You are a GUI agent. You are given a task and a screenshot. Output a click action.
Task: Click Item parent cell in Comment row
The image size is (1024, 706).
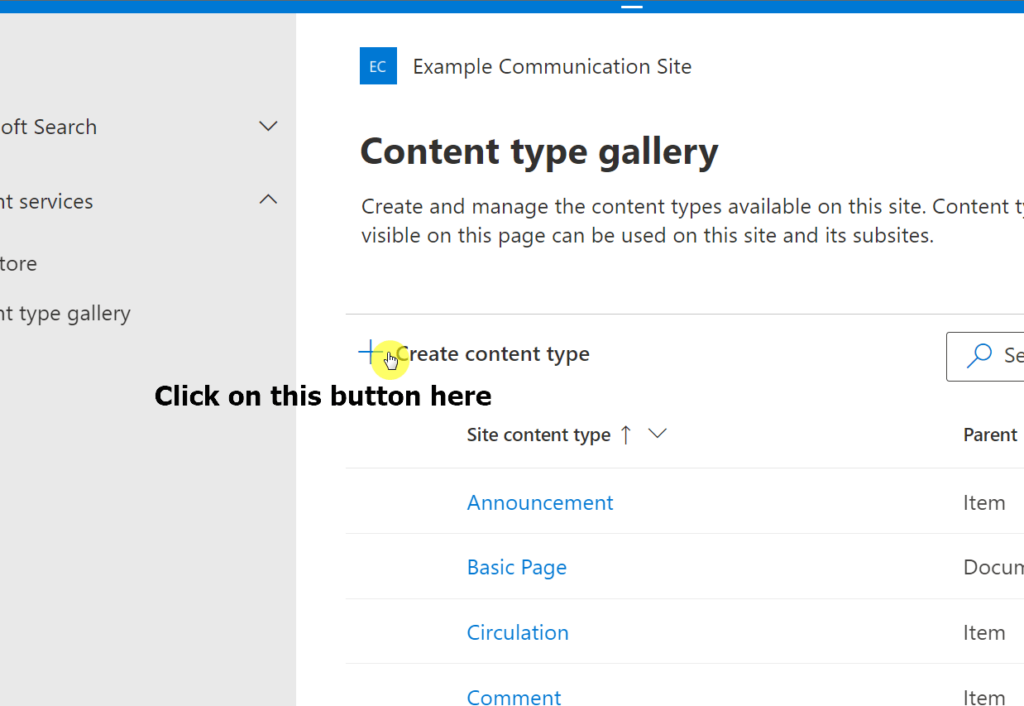pos(984,697)
